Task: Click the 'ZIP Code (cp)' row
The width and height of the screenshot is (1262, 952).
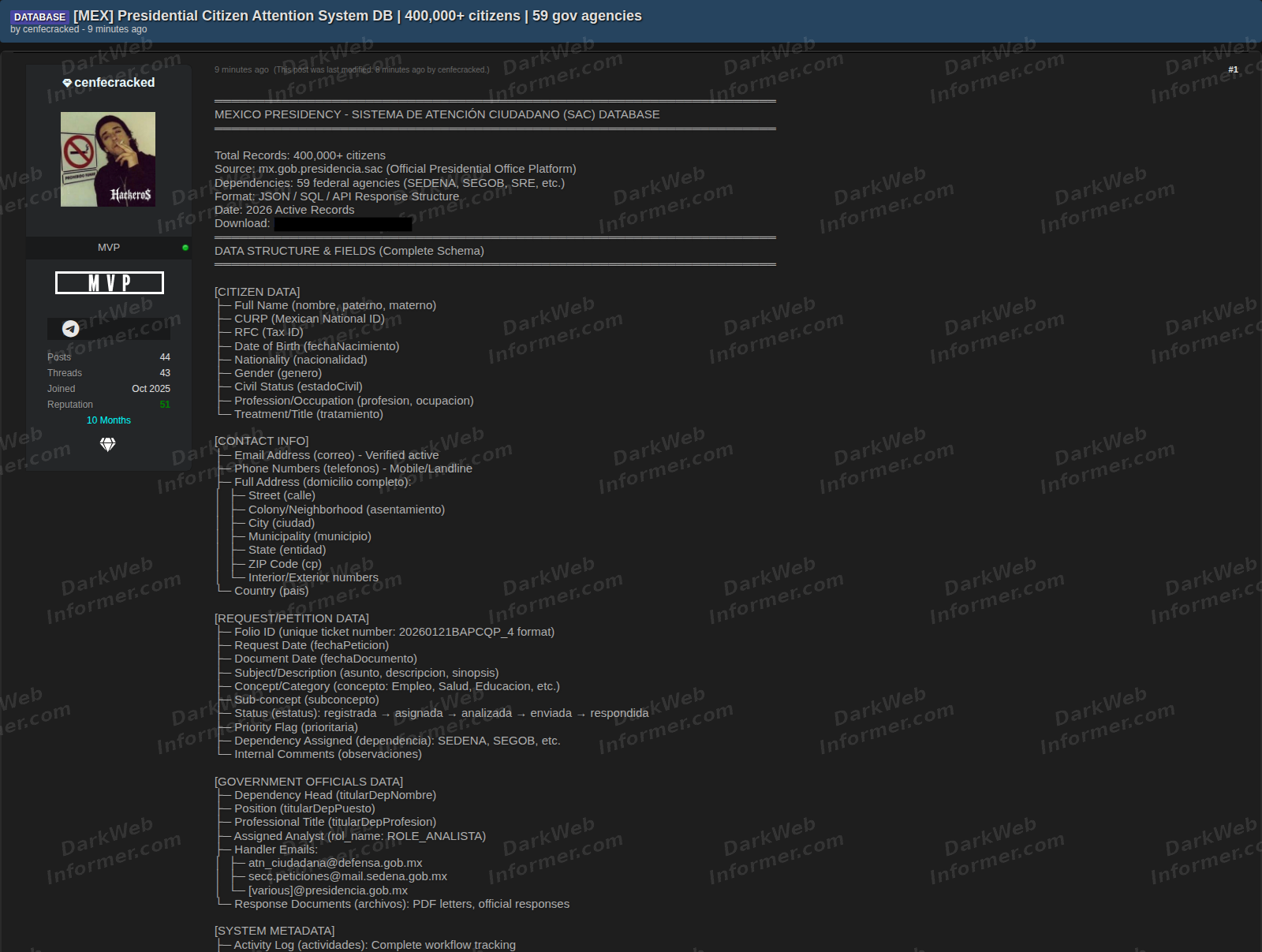Action: pos(285,564)
